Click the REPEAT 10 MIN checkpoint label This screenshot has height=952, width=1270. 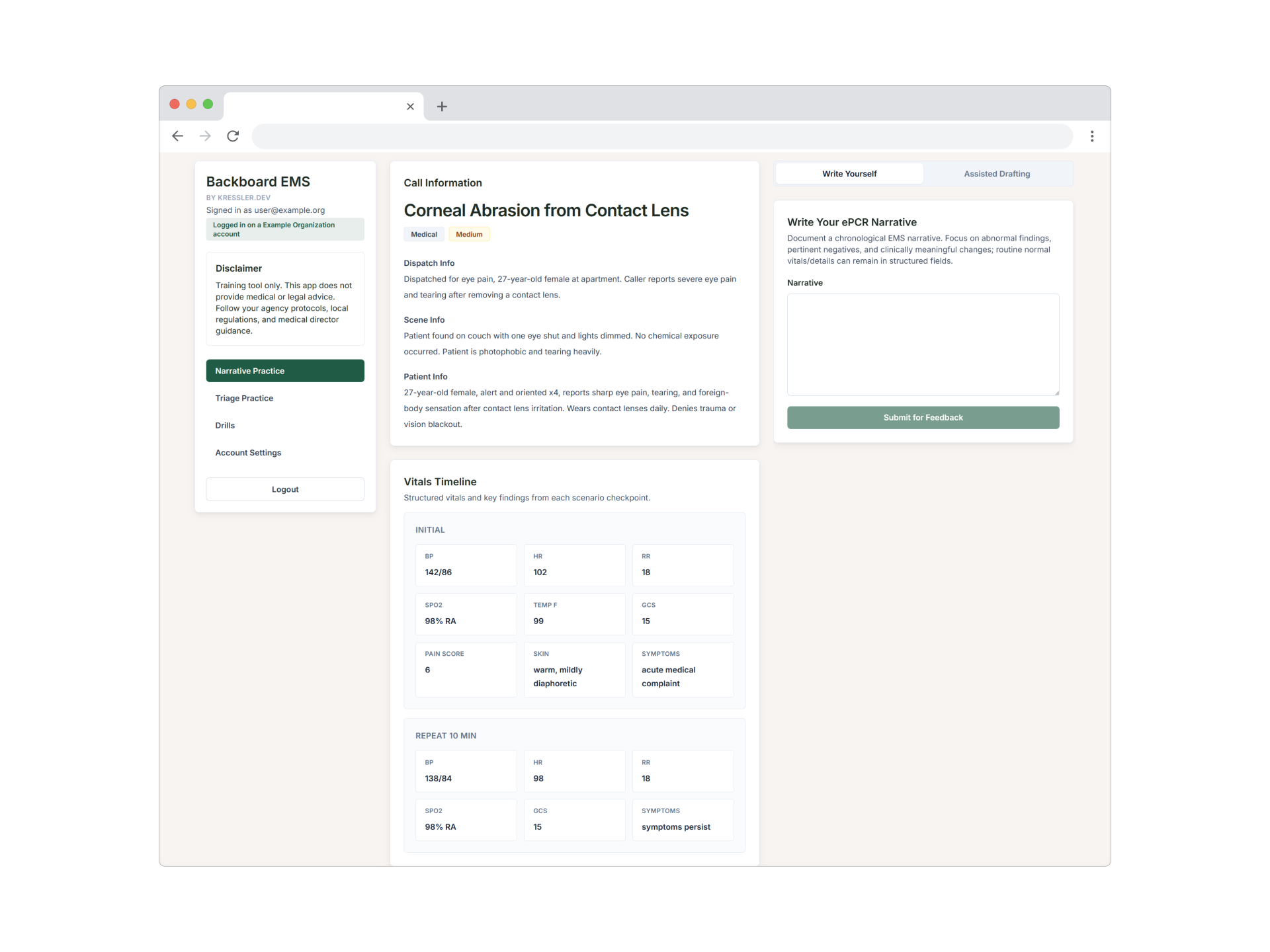446,736
